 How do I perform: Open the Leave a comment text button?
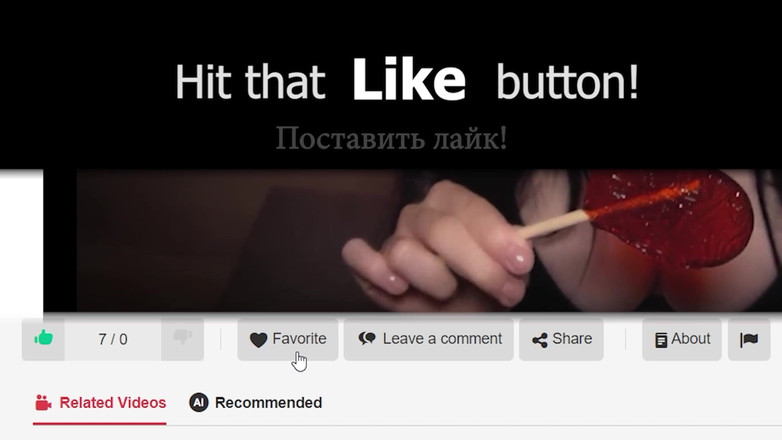point(442,339)
